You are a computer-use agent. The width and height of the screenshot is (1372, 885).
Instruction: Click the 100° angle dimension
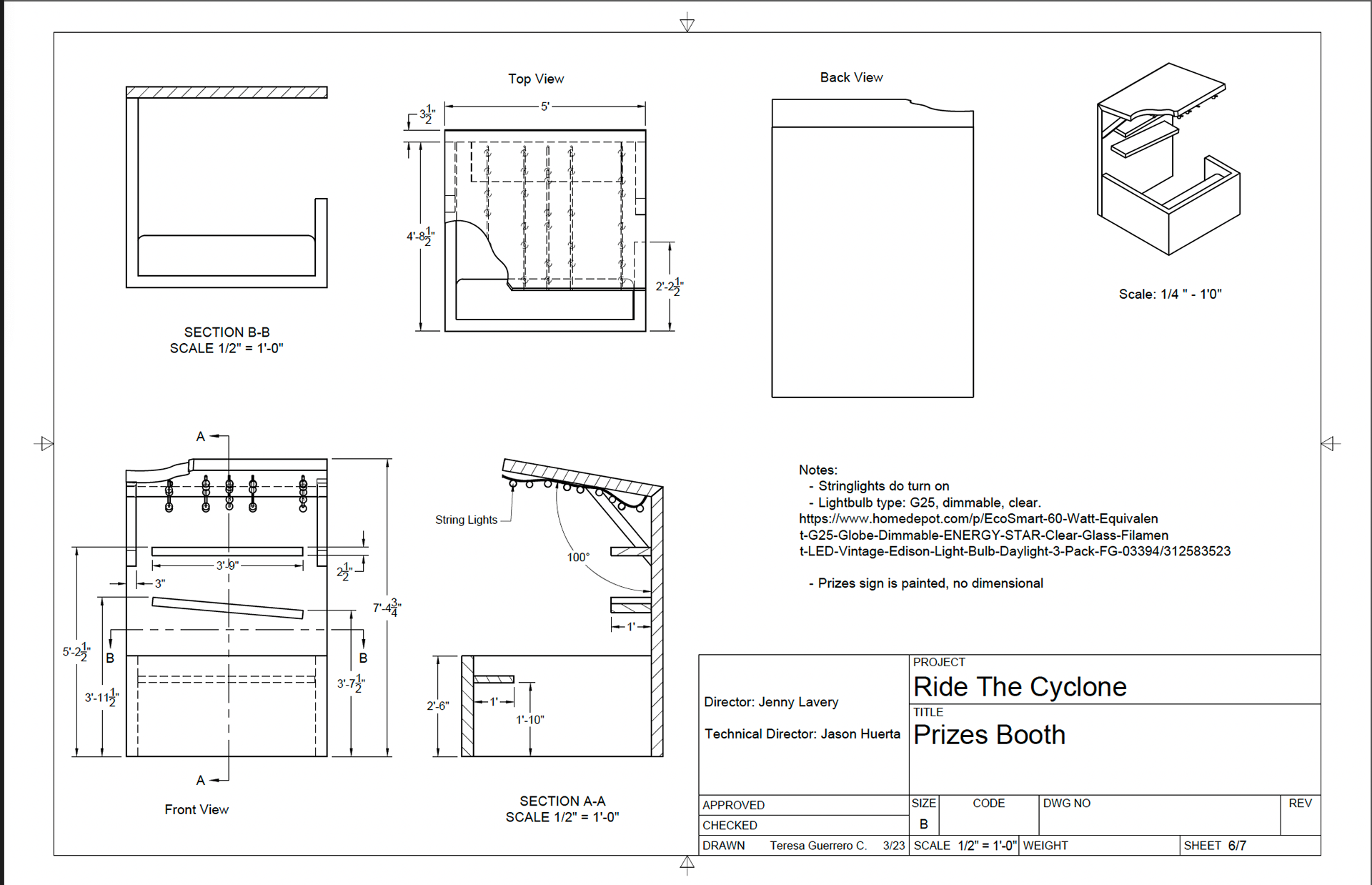pyautogui.click(x=578, y=558)
